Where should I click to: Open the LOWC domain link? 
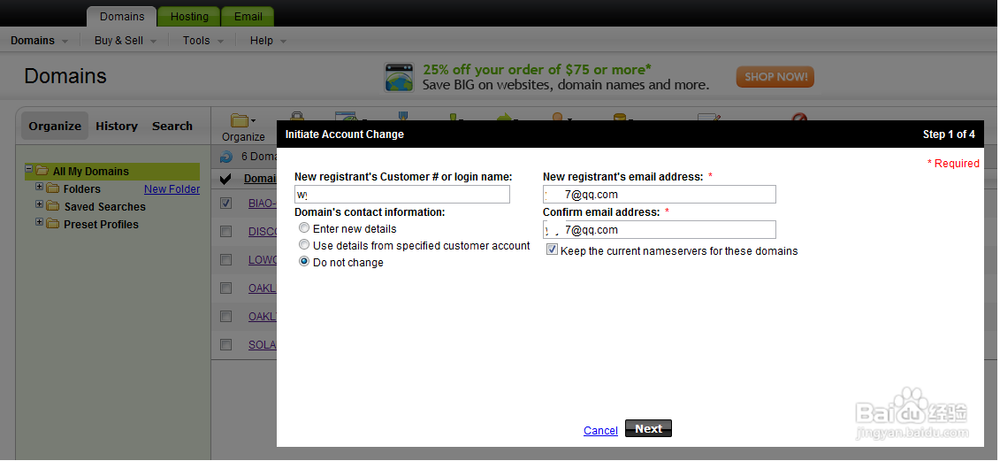pyautogui.click(x=262, y=260)
